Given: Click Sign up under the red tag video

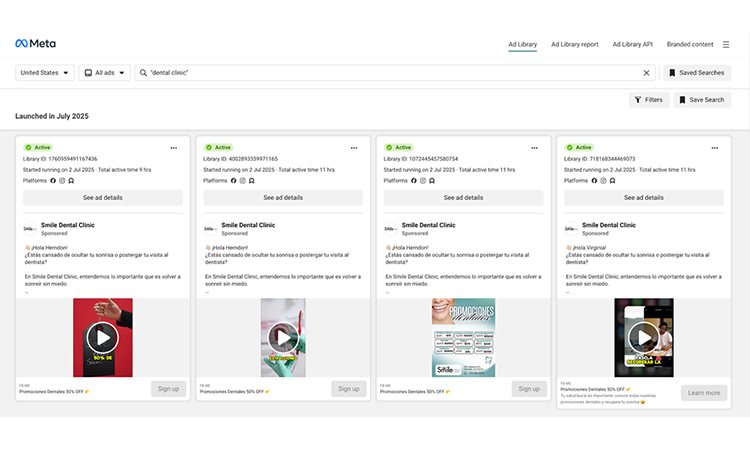Looking at the screenshot, I should [168, 389].
